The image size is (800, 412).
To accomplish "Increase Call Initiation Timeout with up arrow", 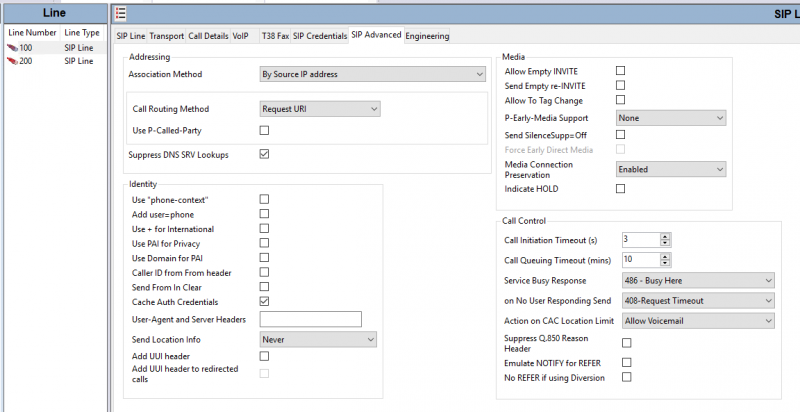I will (x=665, y=237).
